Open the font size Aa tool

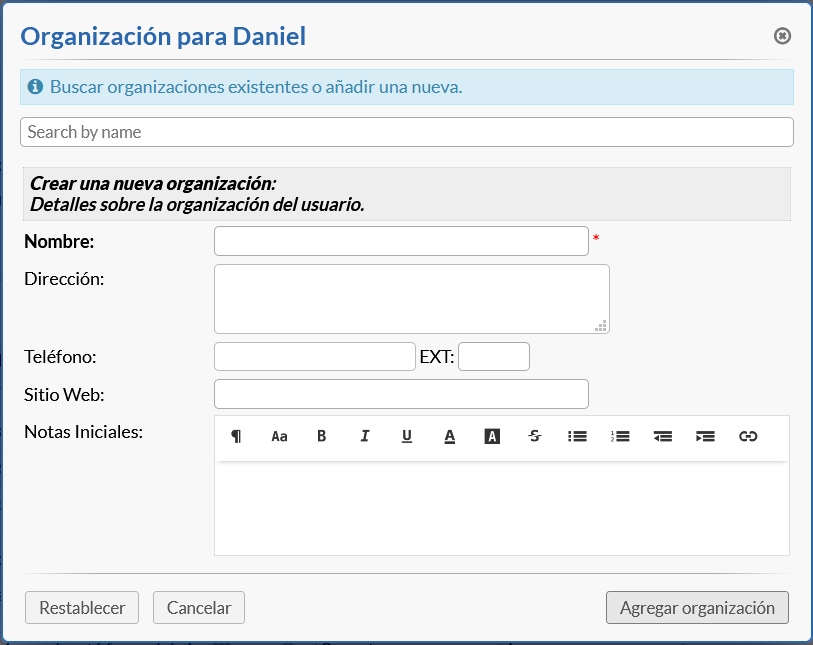pos(279,436)
